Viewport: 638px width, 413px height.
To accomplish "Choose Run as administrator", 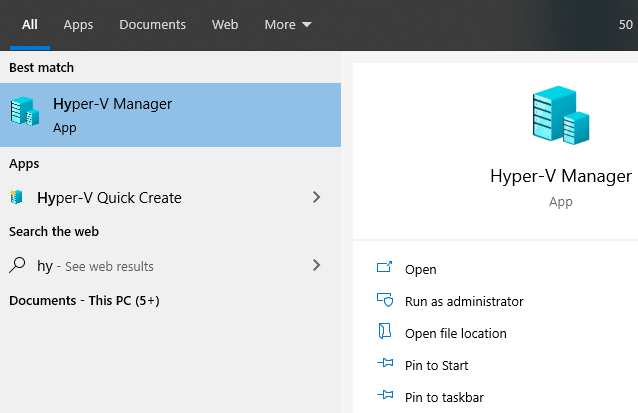I will click(464, 302).
